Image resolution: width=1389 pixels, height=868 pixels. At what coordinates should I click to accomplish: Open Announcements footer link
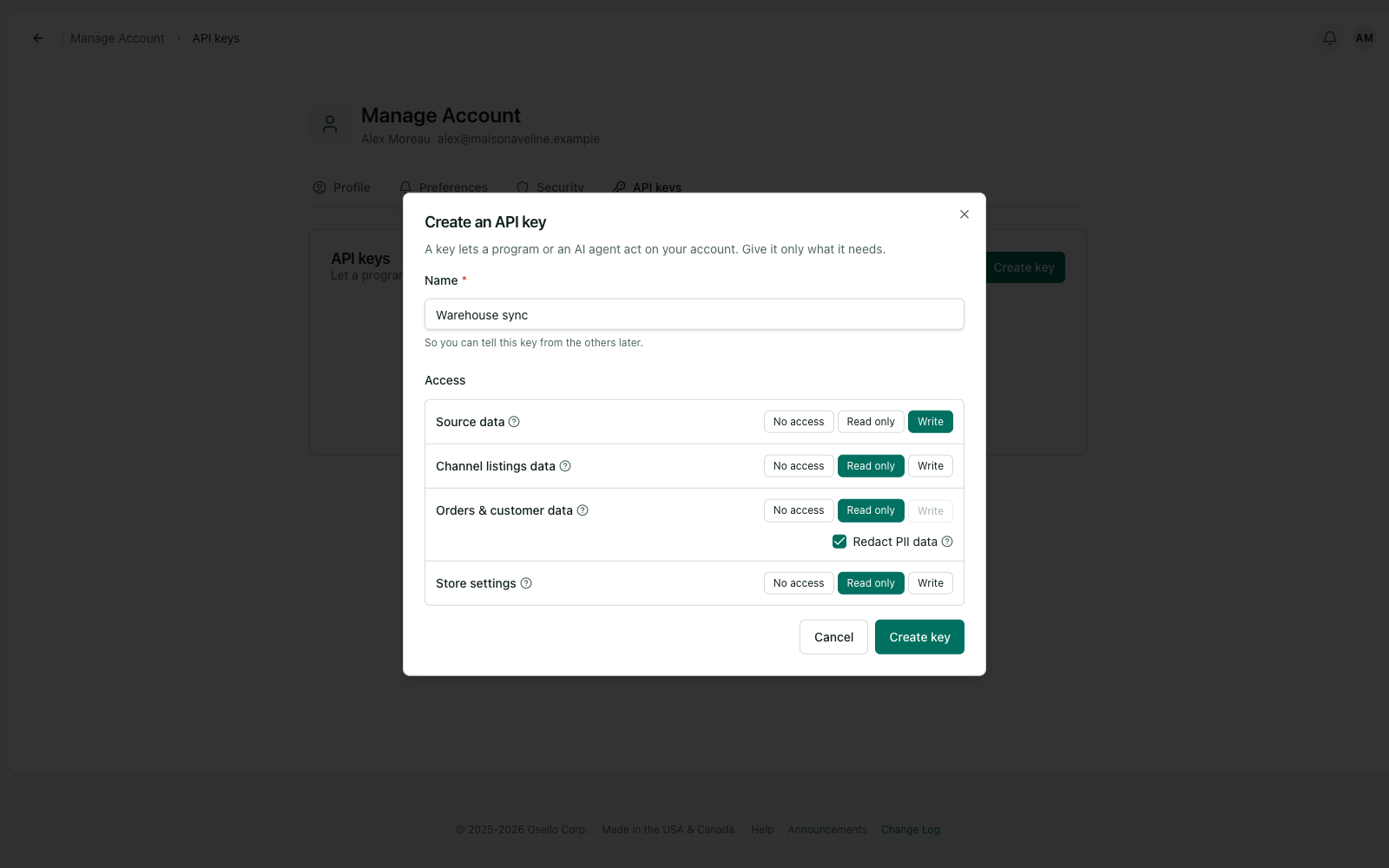coord(827,830)
